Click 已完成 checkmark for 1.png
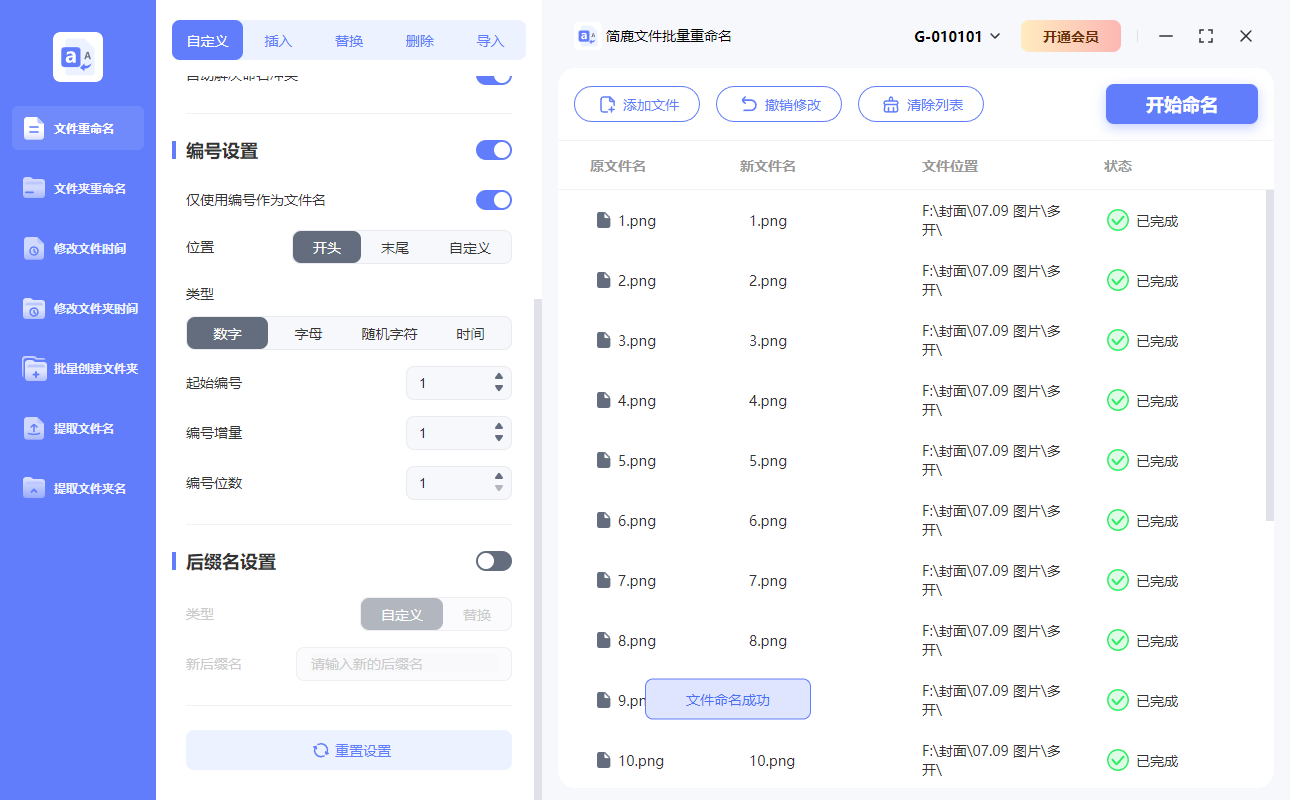The width and height of the screenshot is (1290, 800). 1118,220
